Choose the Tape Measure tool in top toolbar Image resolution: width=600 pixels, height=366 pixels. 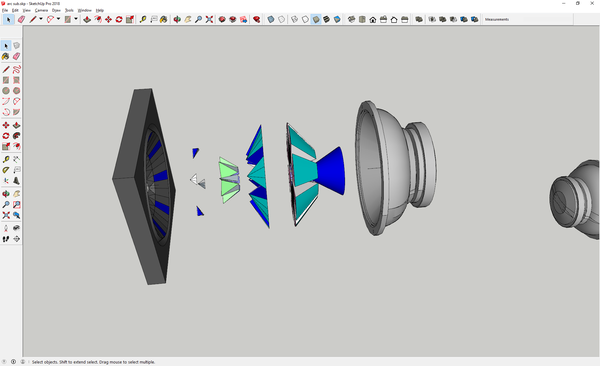tap(143, 19)
